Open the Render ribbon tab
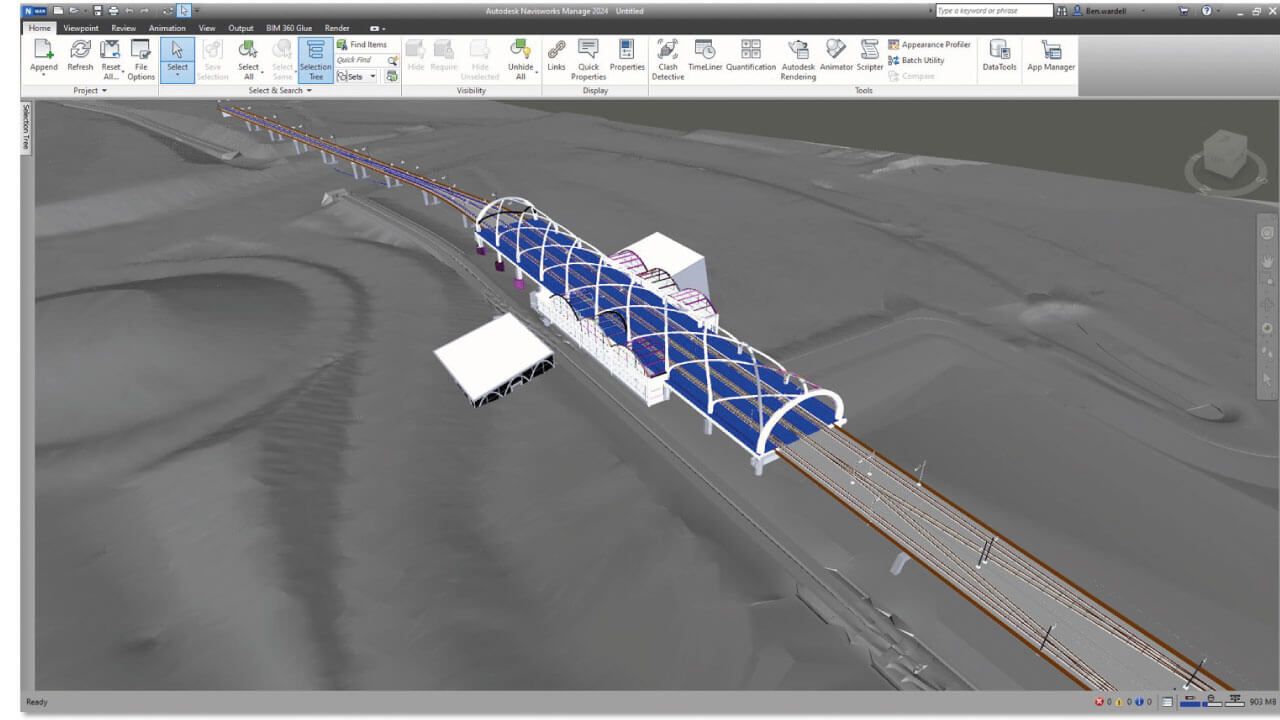The image size is (1280, 720). (337, 28)
